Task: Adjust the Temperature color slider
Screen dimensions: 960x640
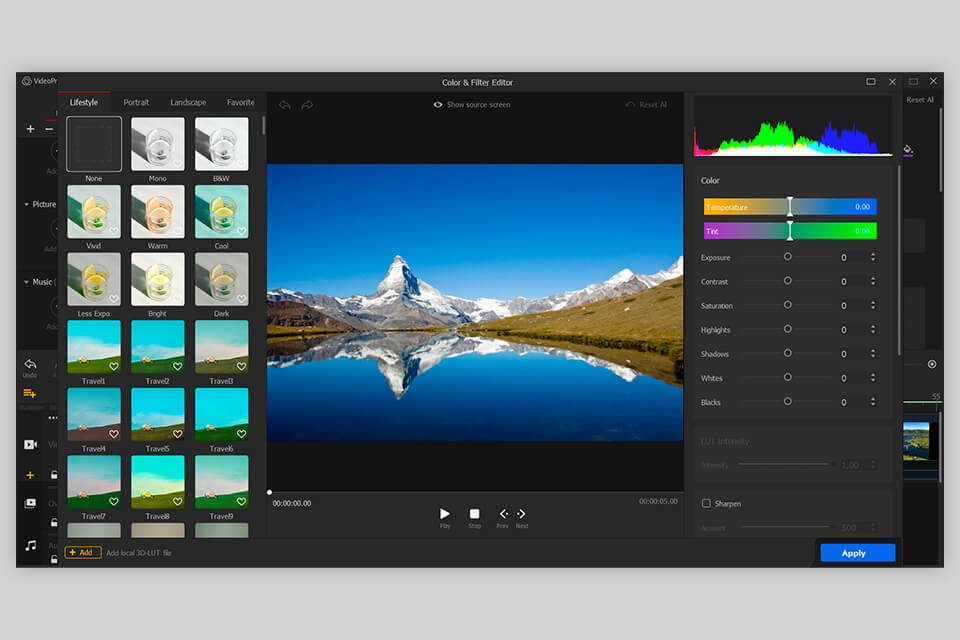Action: [x=790, y=206]
